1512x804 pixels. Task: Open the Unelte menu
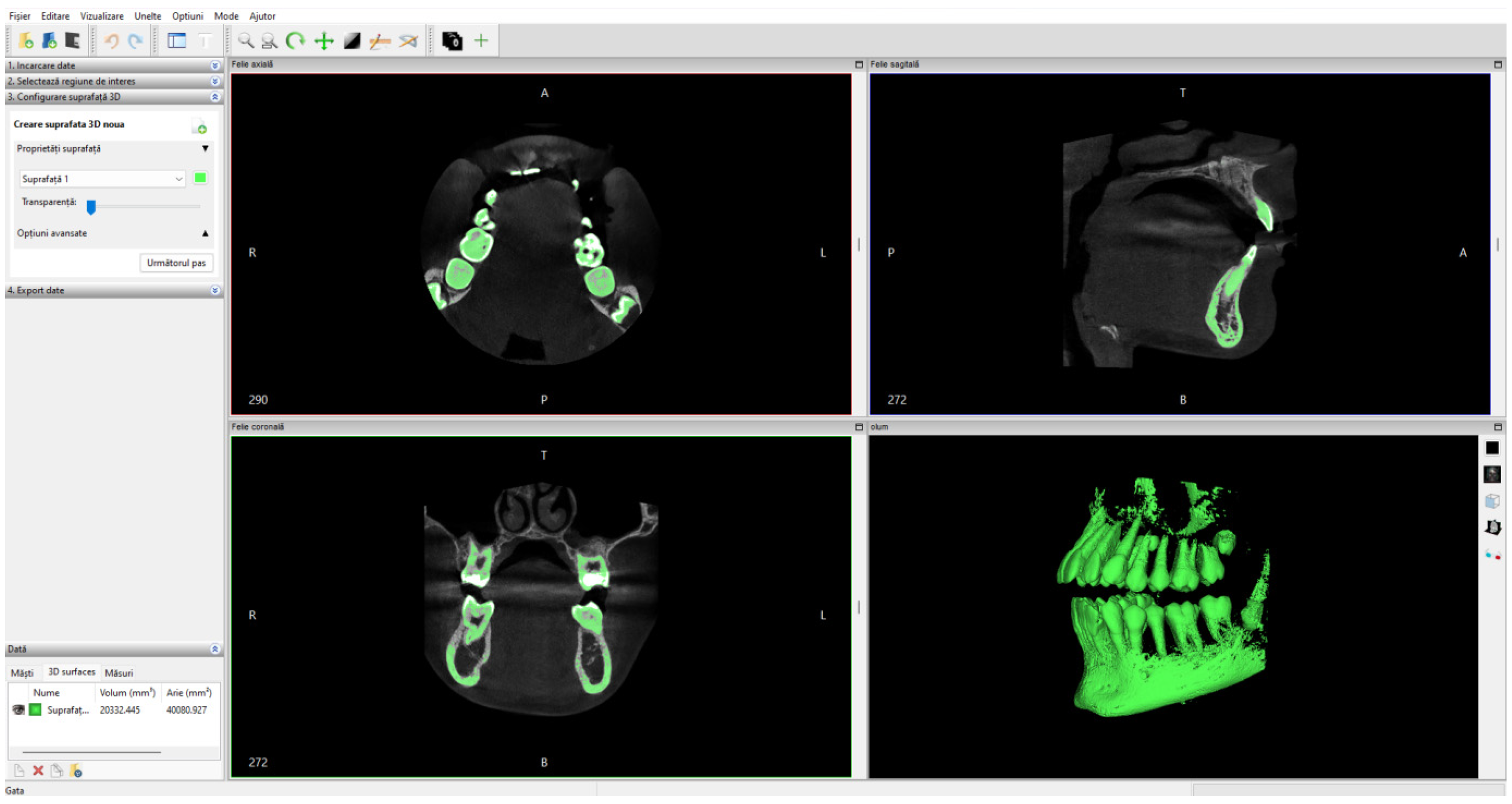pos(148,16)
